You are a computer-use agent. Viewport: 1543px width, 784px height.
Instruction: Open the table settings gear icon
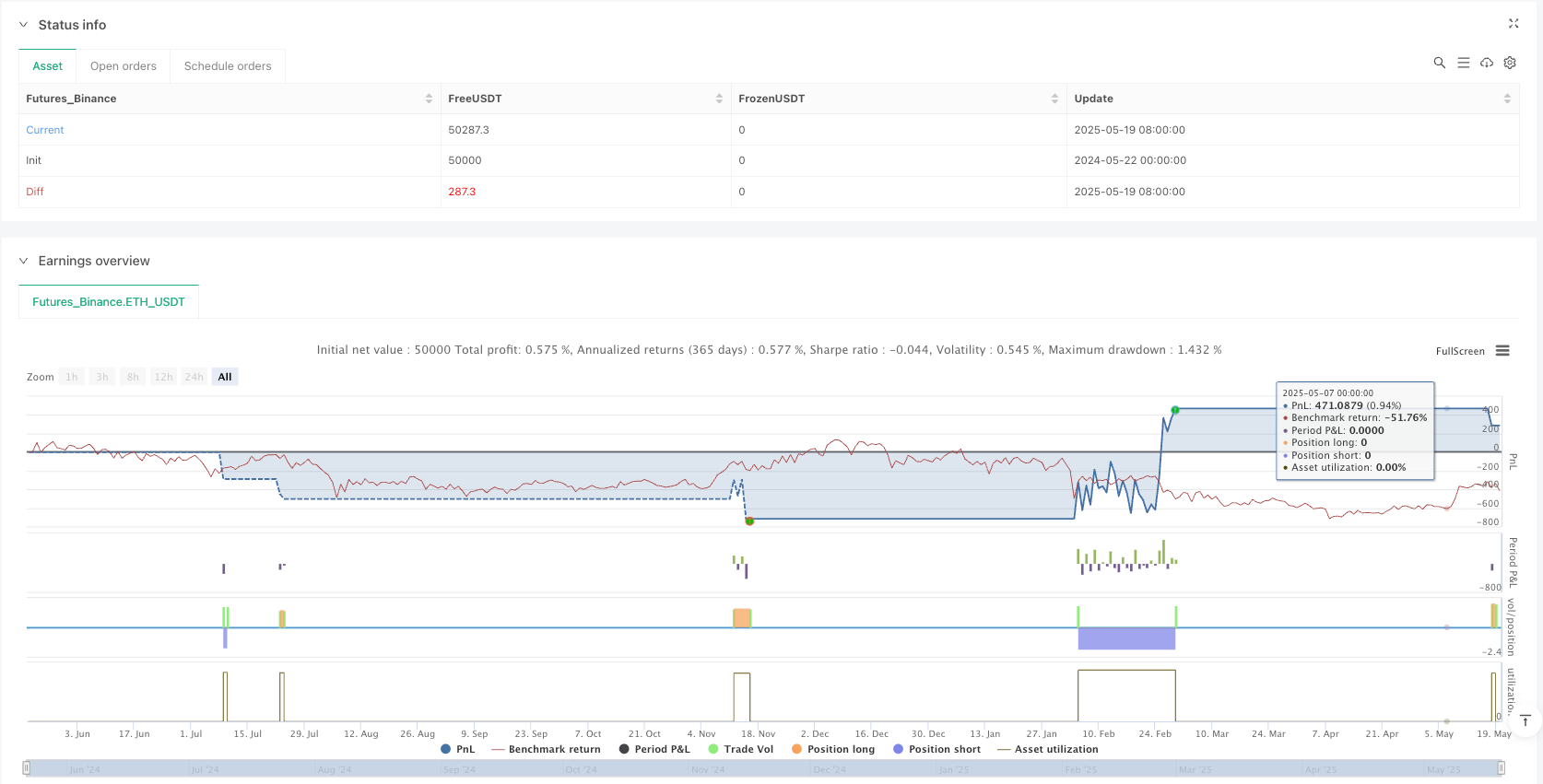click(x=1510, y=63)
